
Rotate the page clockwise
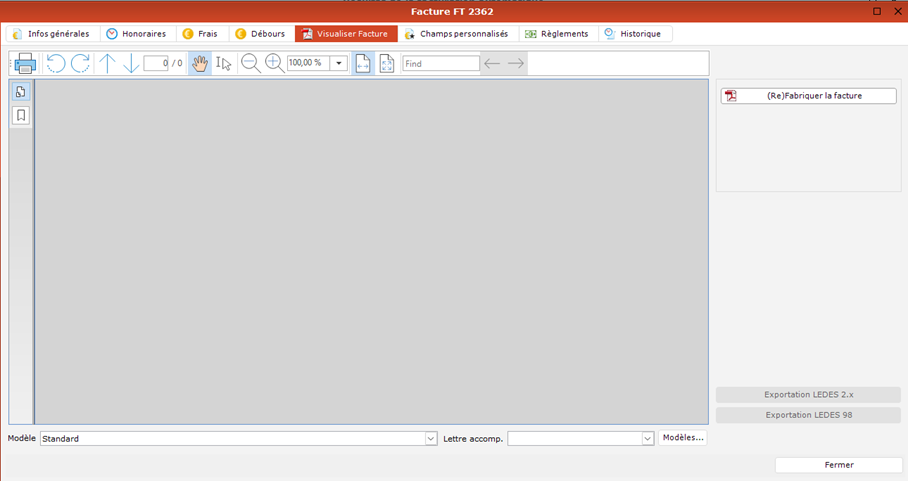pyautogui.click(x=81, y=64)
